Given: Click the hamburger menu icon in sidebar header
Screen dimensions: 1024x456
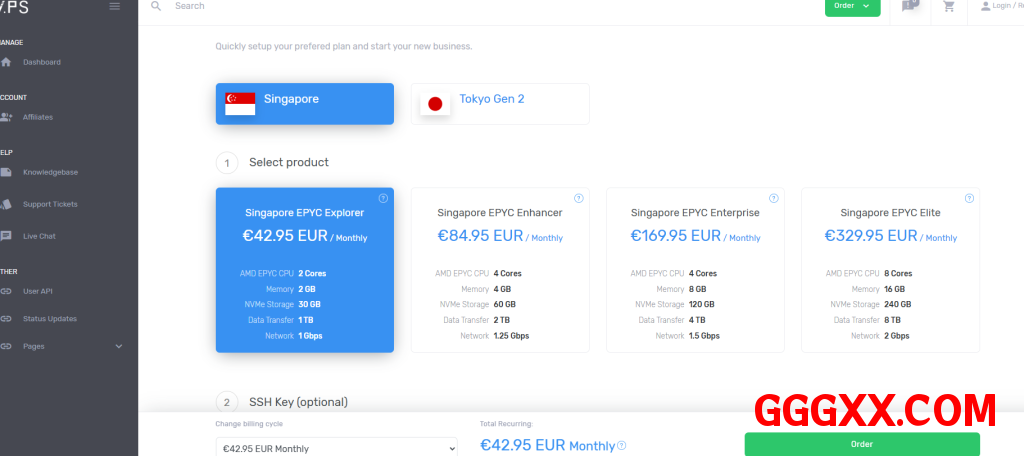Looking at the screenshot, I should [115, 6].
